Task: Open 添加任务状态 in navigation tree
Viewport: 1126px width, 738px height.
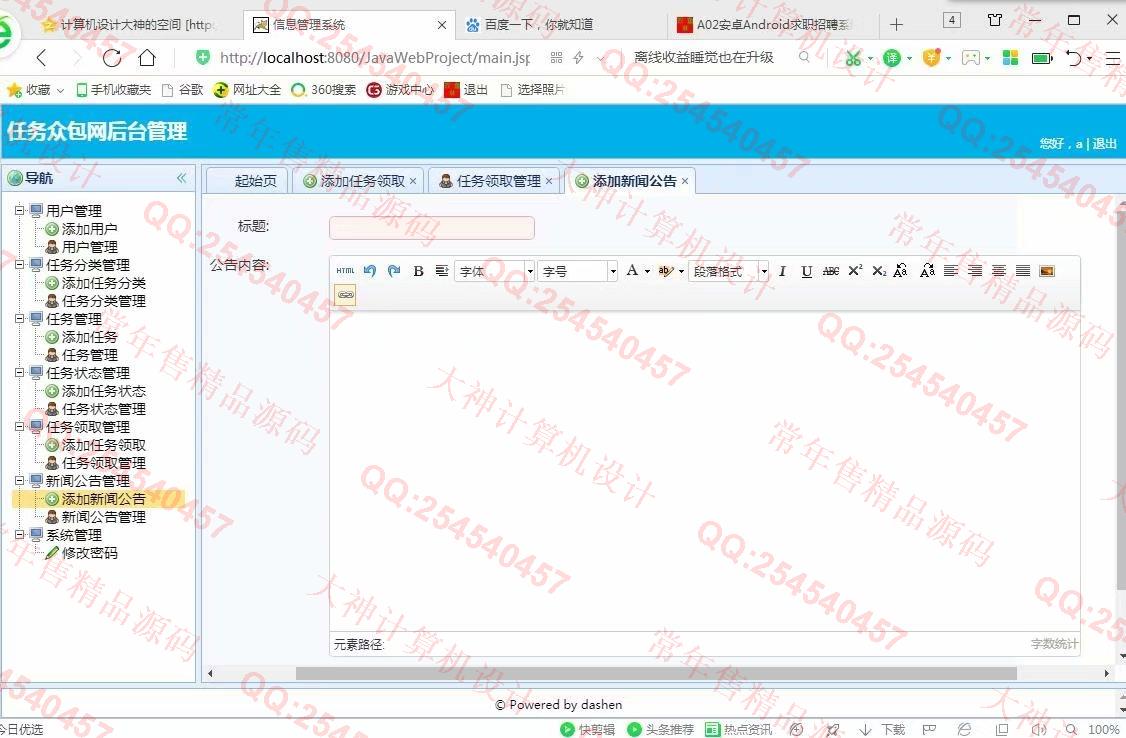Action: (x=103, y=391)
